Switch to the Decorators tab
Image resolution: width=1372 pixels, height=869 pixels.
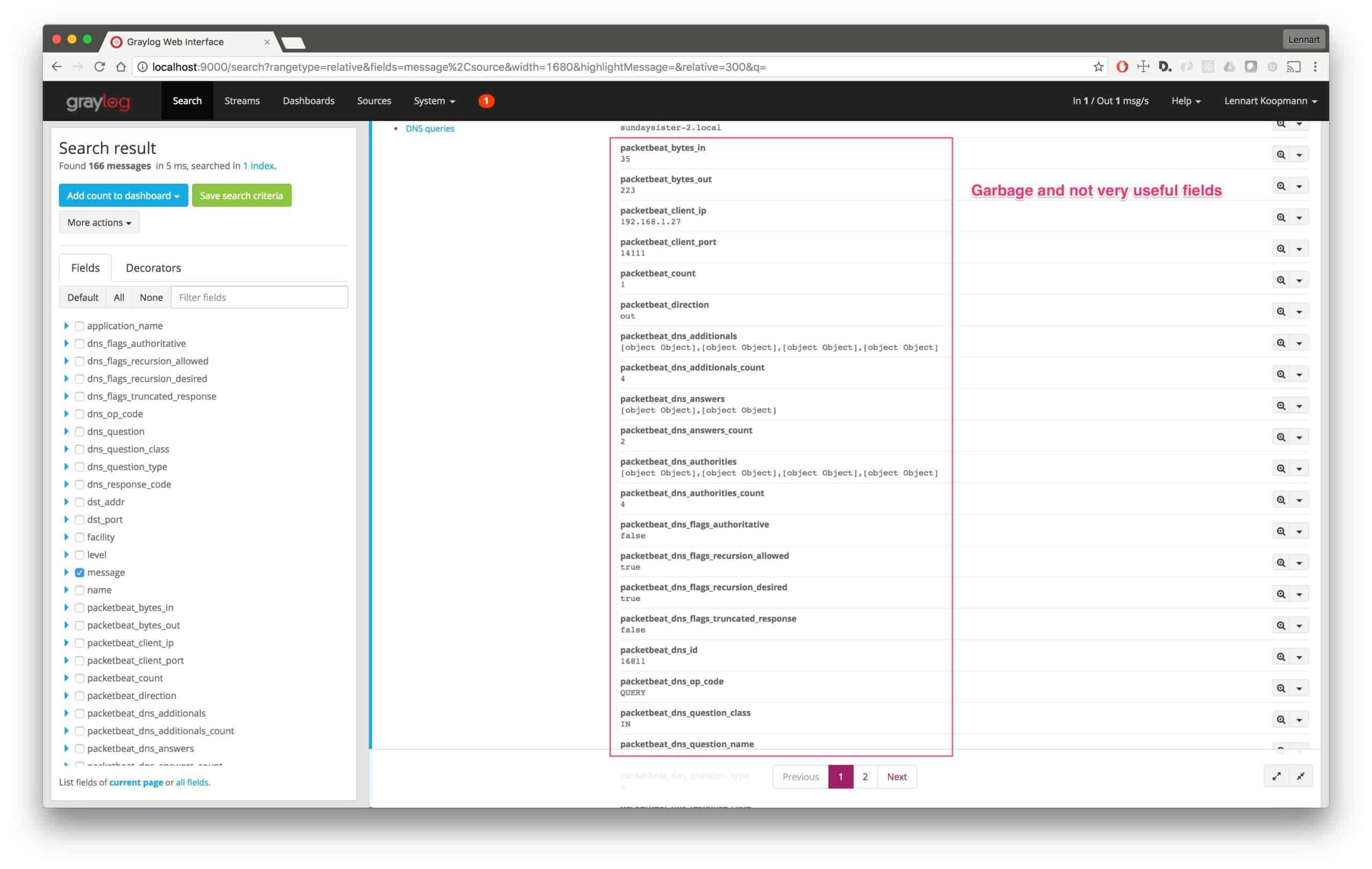(153, 268)
